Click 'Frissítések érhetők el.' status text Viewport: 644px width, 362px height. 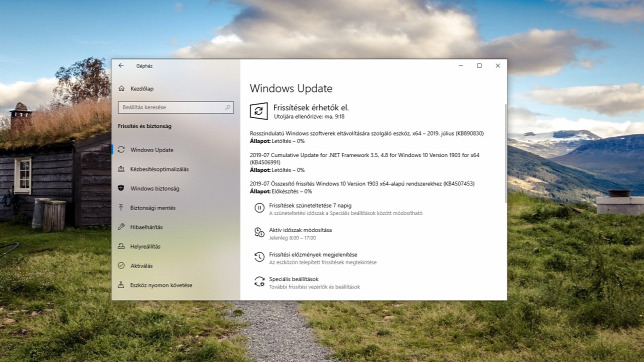(x=311, y=108)
